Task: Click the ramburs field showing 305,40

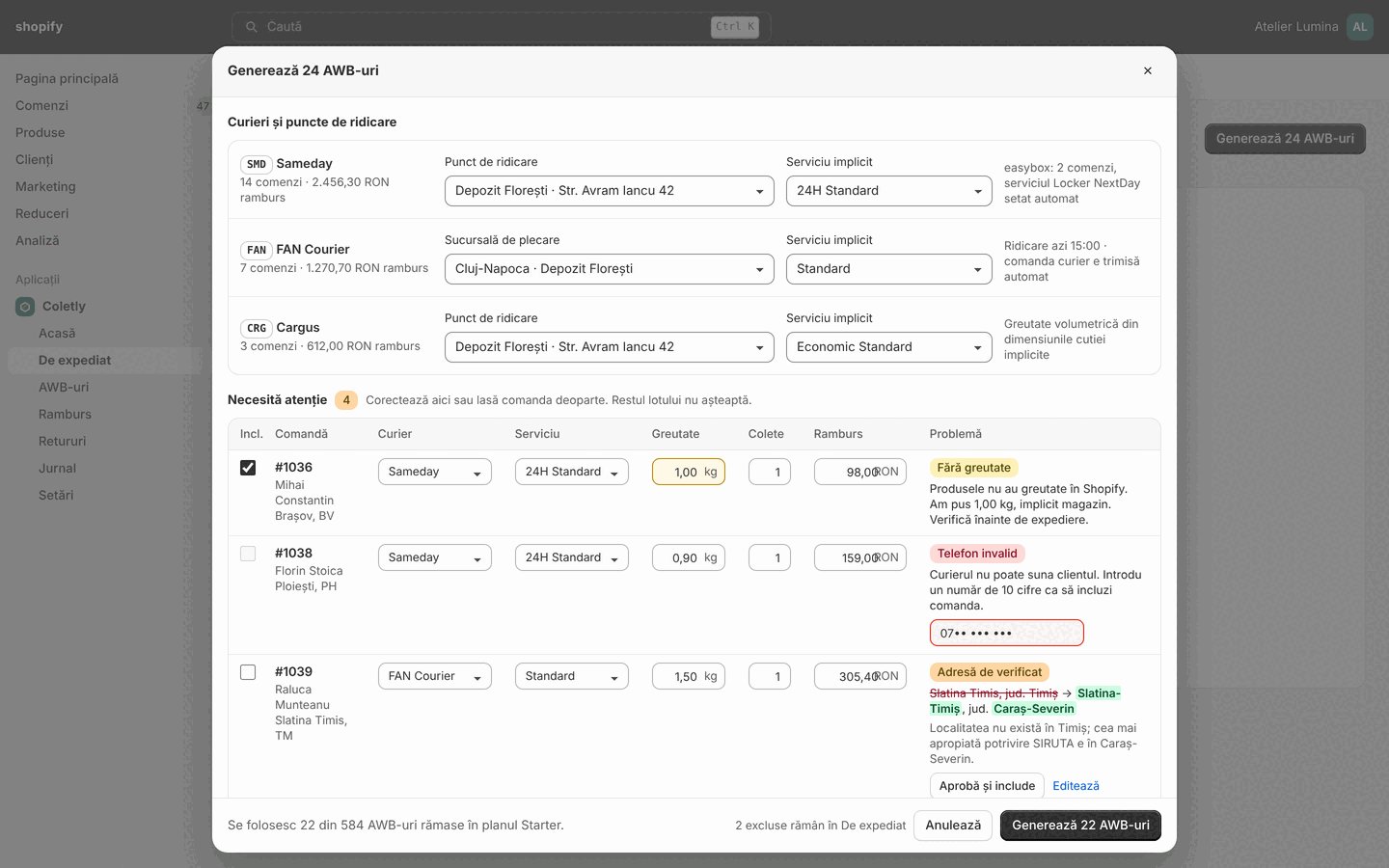Action: 860,676
